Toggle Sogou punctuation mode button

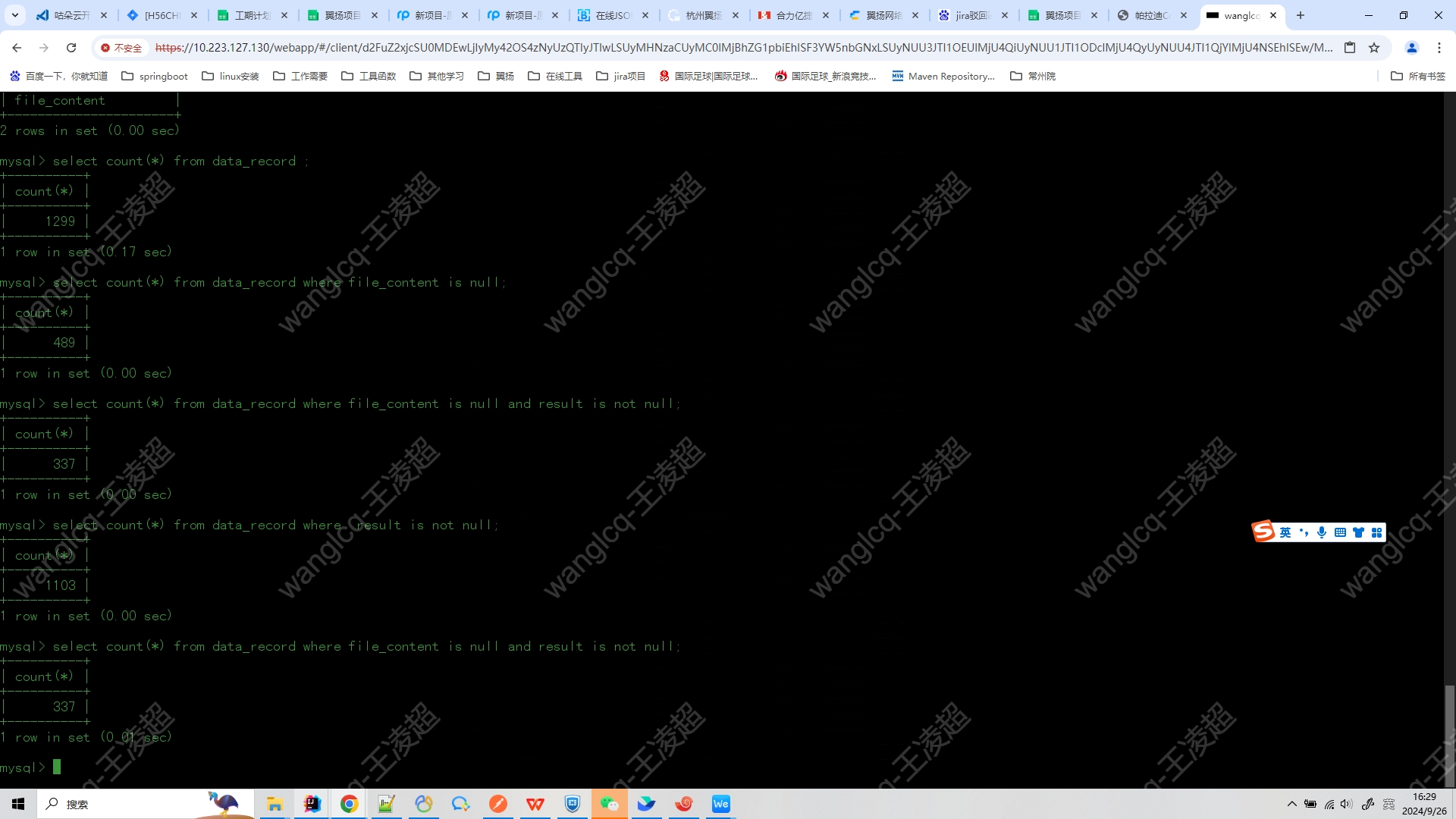point(1304,532)
